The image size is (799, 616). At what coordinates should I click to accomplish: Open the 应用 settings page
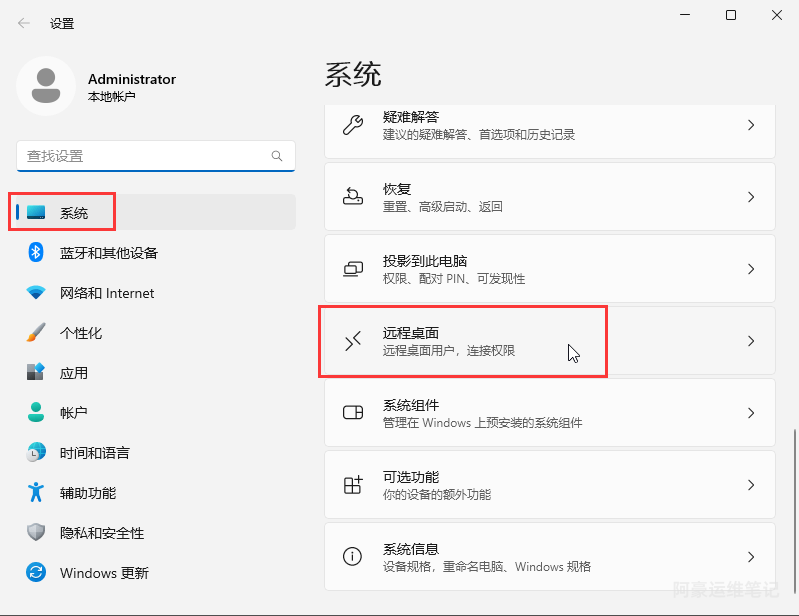[x=156, y=372]
